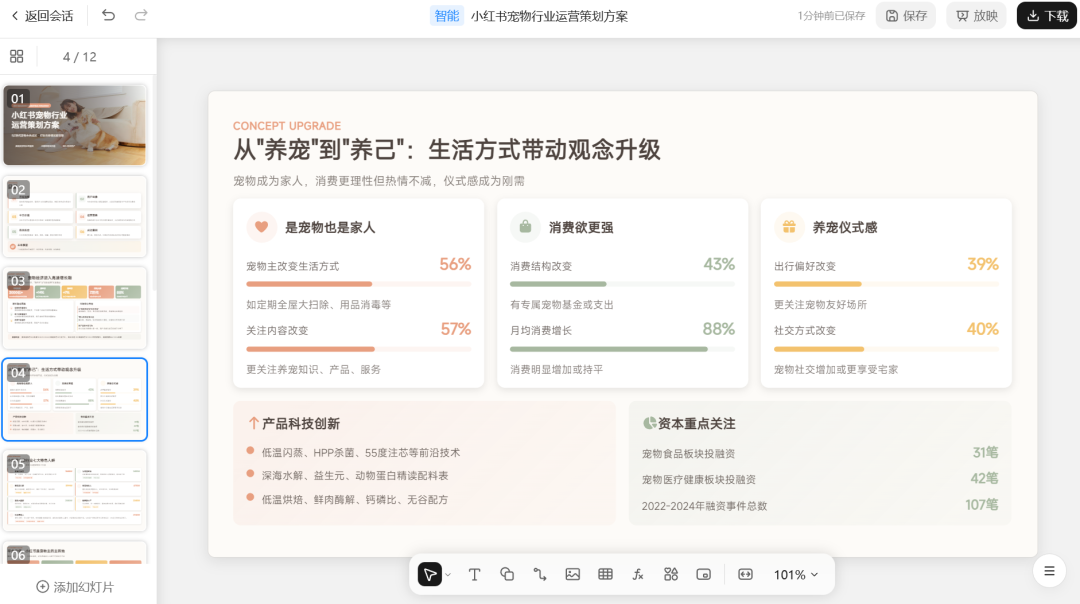Image resolution: width=1080 pixels, height=604 pixels.
Task: Click bullet 深海水解、益生元、动物蛋白精读配料表
Action: pyautogui.click(x=355, y=475)
